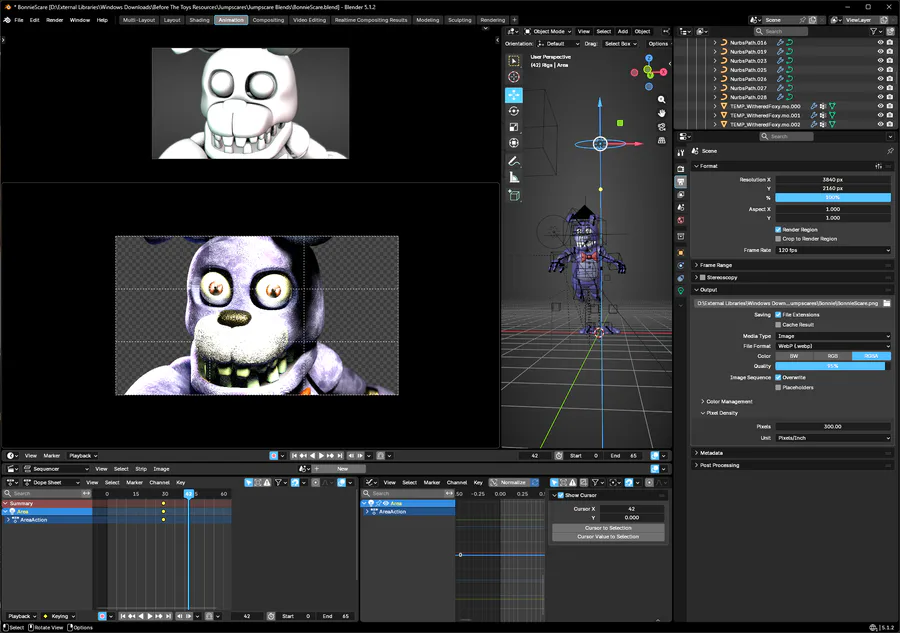Click Cursor to Selection button
Viewport: 900px width, 633px height.
pyautogui.click(x=608, y=528)
